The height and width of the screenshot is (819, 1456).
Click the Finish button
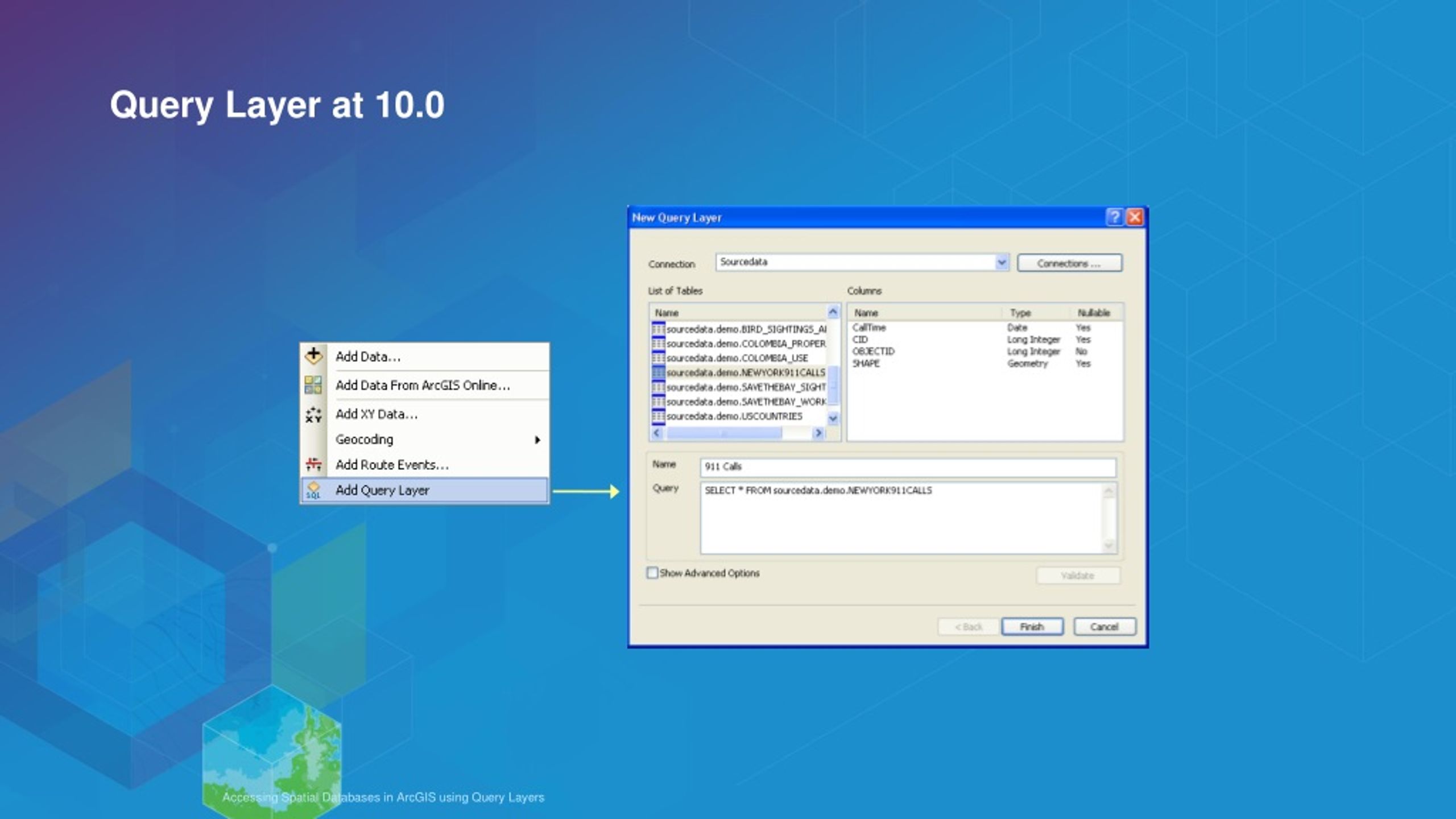(1032, 627)
